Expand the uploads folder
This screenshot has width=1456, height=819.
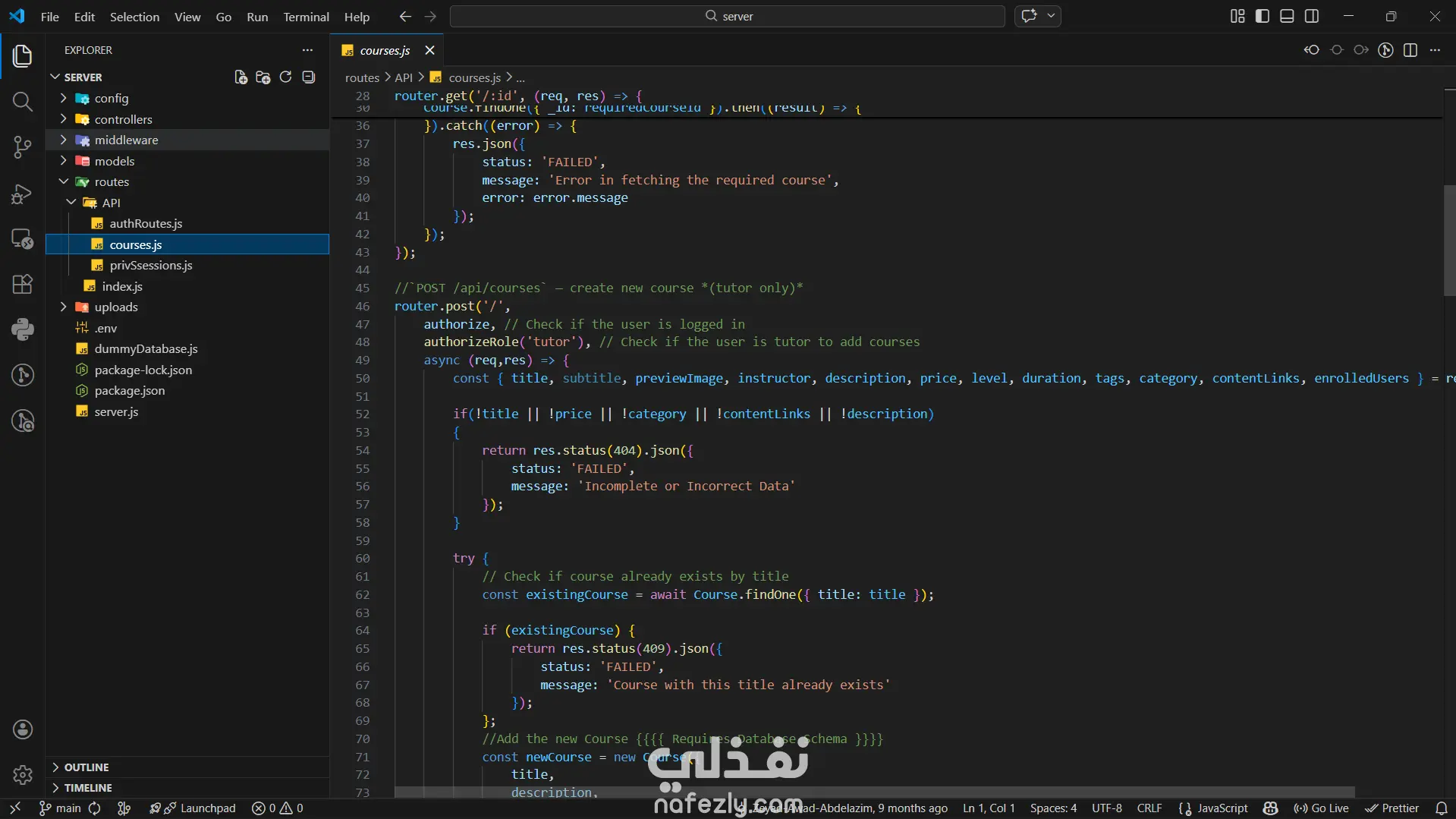coord(187,307)
